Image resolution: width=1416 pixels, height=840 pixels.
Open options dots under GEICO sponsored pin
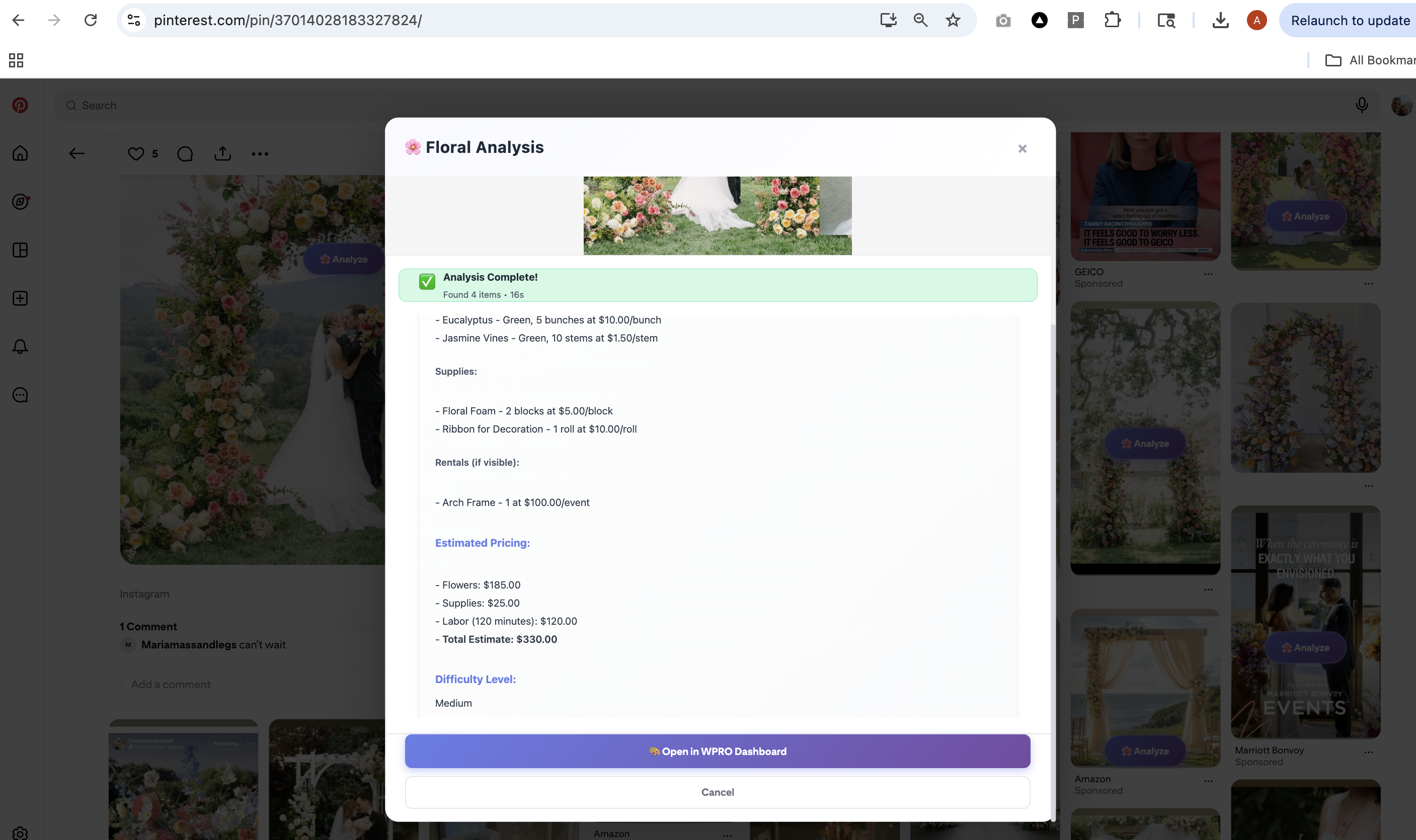pos(1208,274)
